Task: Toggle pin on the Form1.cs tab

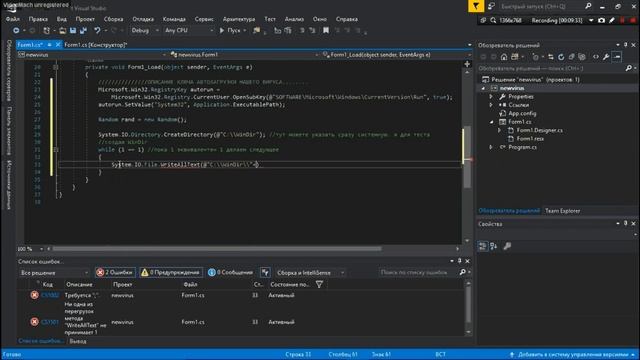Action: [x=49, y=45]
